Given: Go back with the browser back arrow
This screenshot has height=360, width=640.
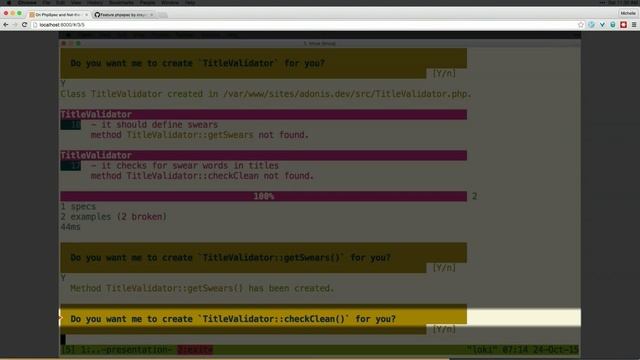Looking at the screenshot, I should [x=6, y=25].
